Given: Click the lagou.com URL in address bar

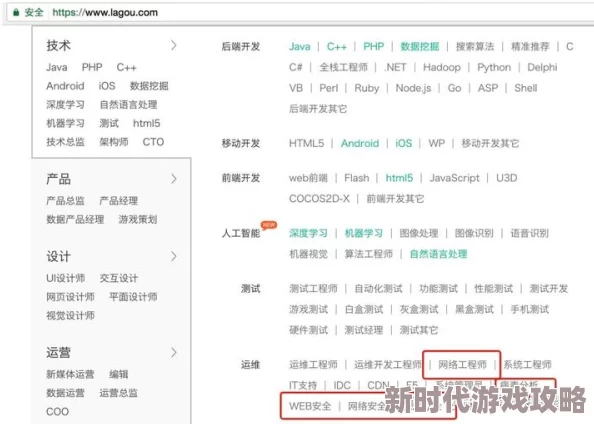Looking at the screenshot, I should [x=105, y=13].
